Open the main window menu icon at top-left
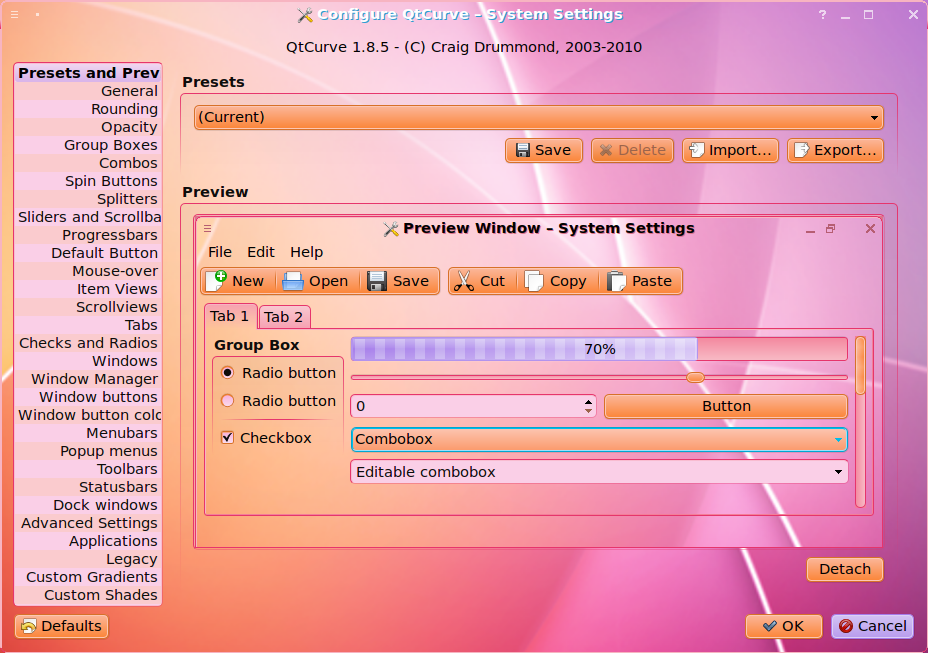The image size is (928, 653). click(x=15, y=14)
